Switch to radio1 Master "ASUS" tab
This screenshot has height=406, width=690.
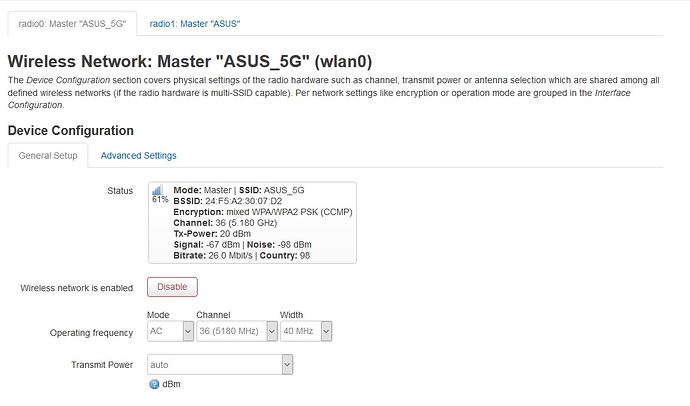195,24
